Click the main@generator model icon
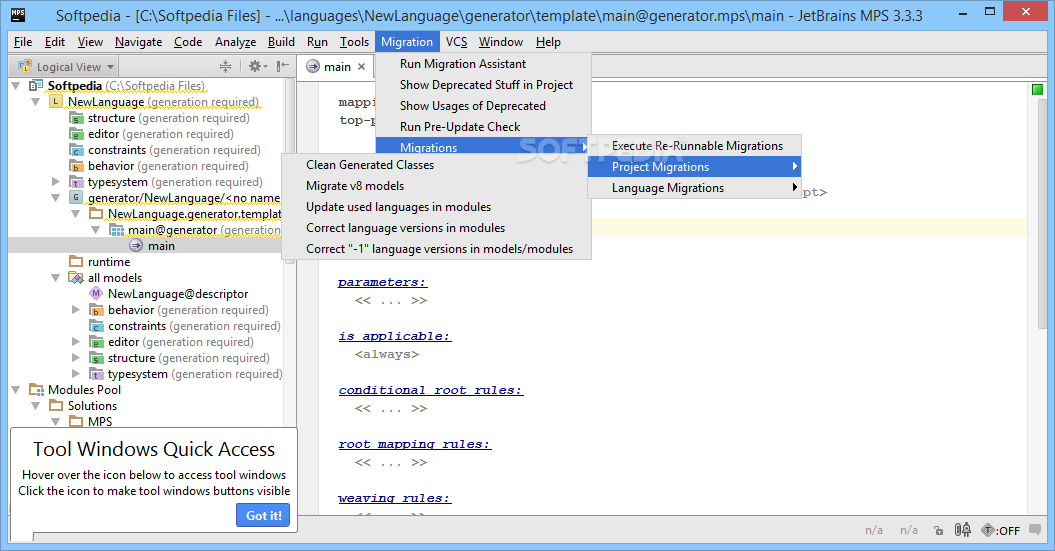This screenshot has height=551, width=1055. coord(116,230)
